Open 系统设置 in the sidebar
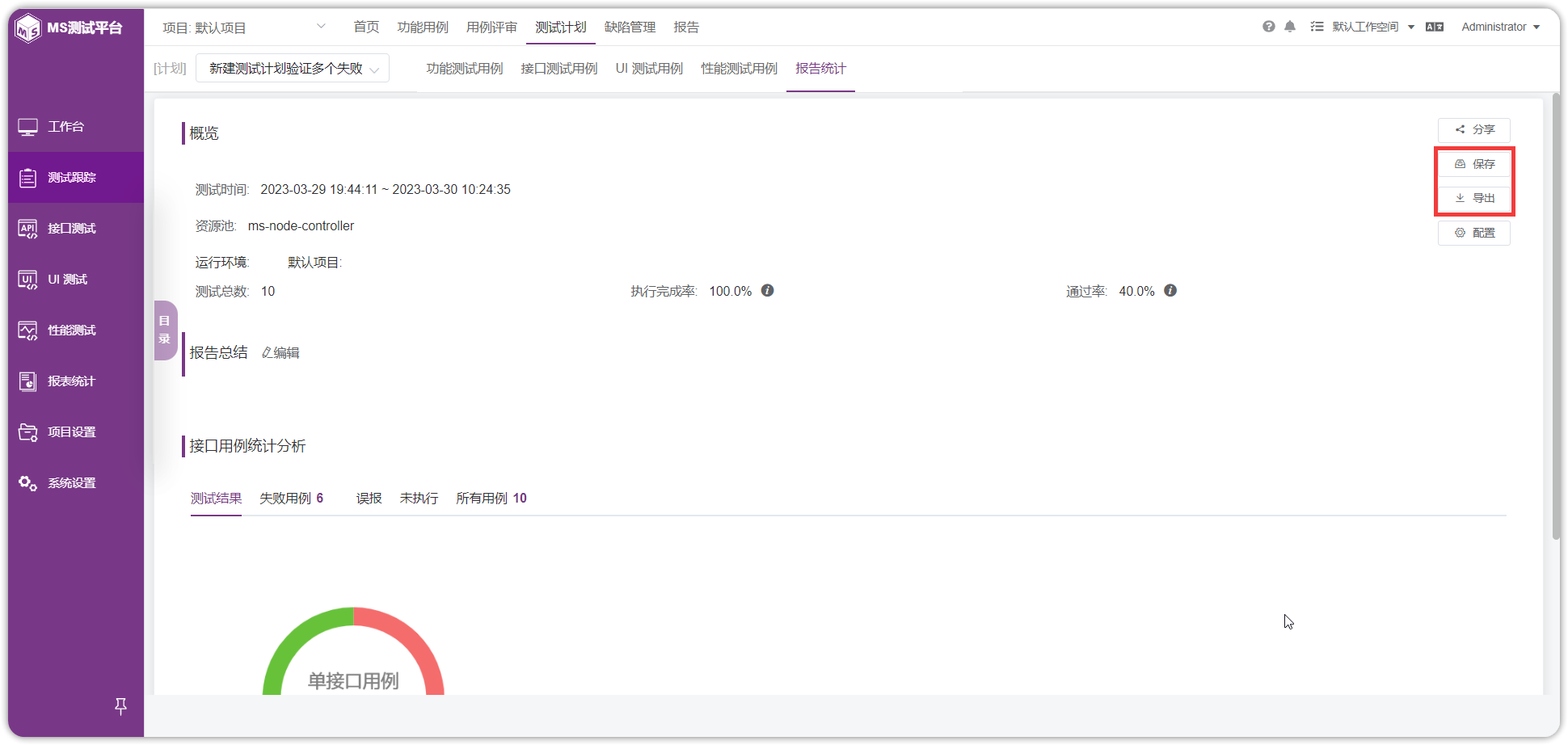The width and height of the screenshot is (1568, 745). click(x=76, y=483)
